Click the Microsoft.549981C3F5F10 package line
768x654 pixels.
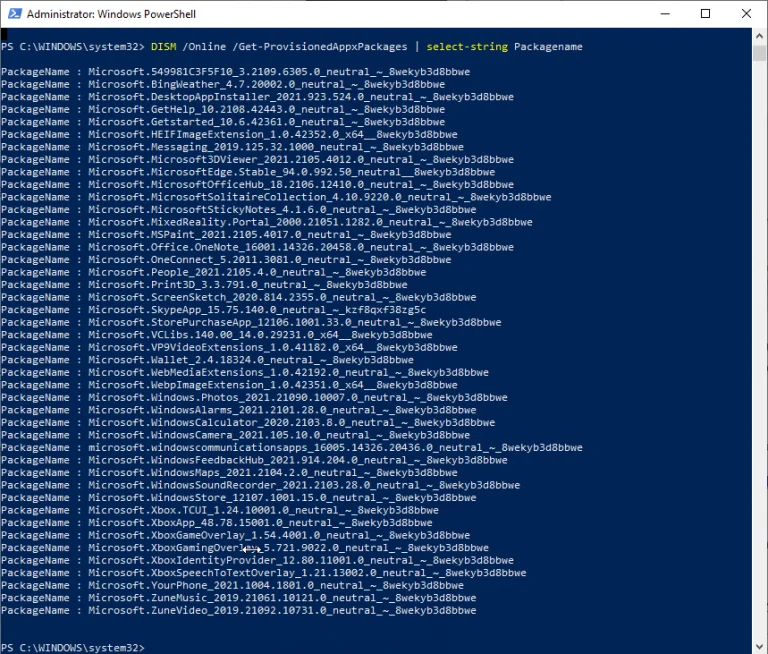pos(235,72)
